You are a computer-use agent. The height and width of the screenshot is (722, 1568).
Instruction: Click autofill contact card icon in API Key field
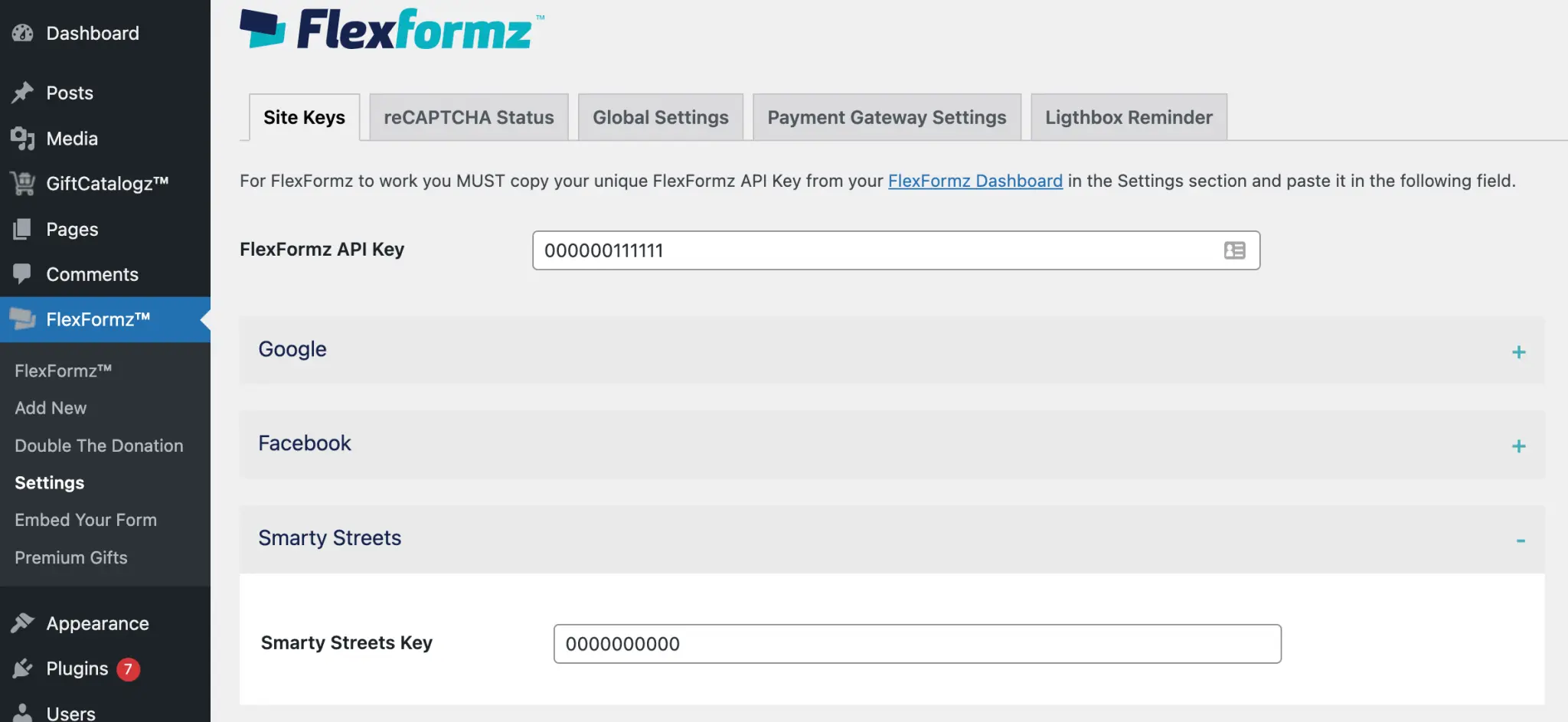(1234, 250)
